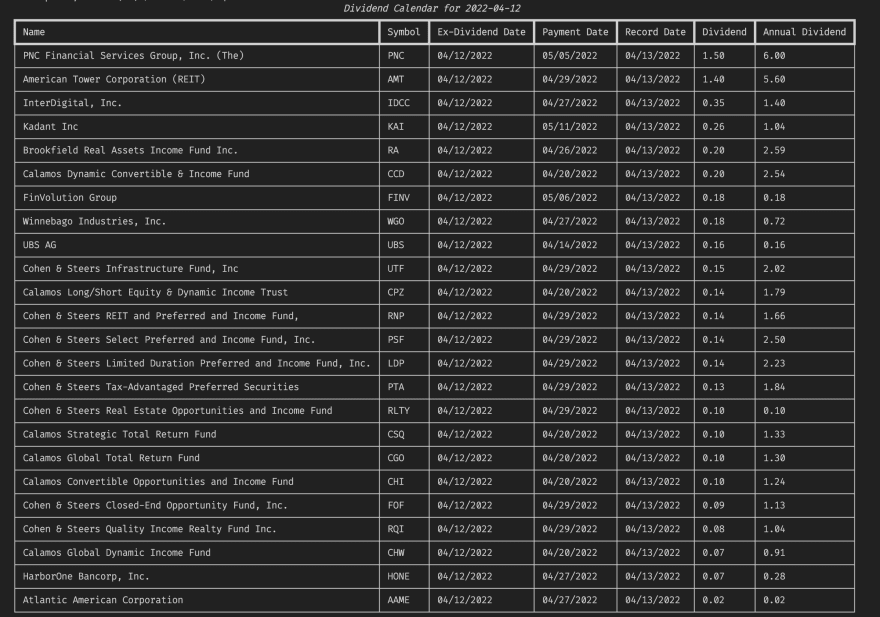Select Cohen & Steers Tax-Advantaged Preferred Securities

coord(161,387)
